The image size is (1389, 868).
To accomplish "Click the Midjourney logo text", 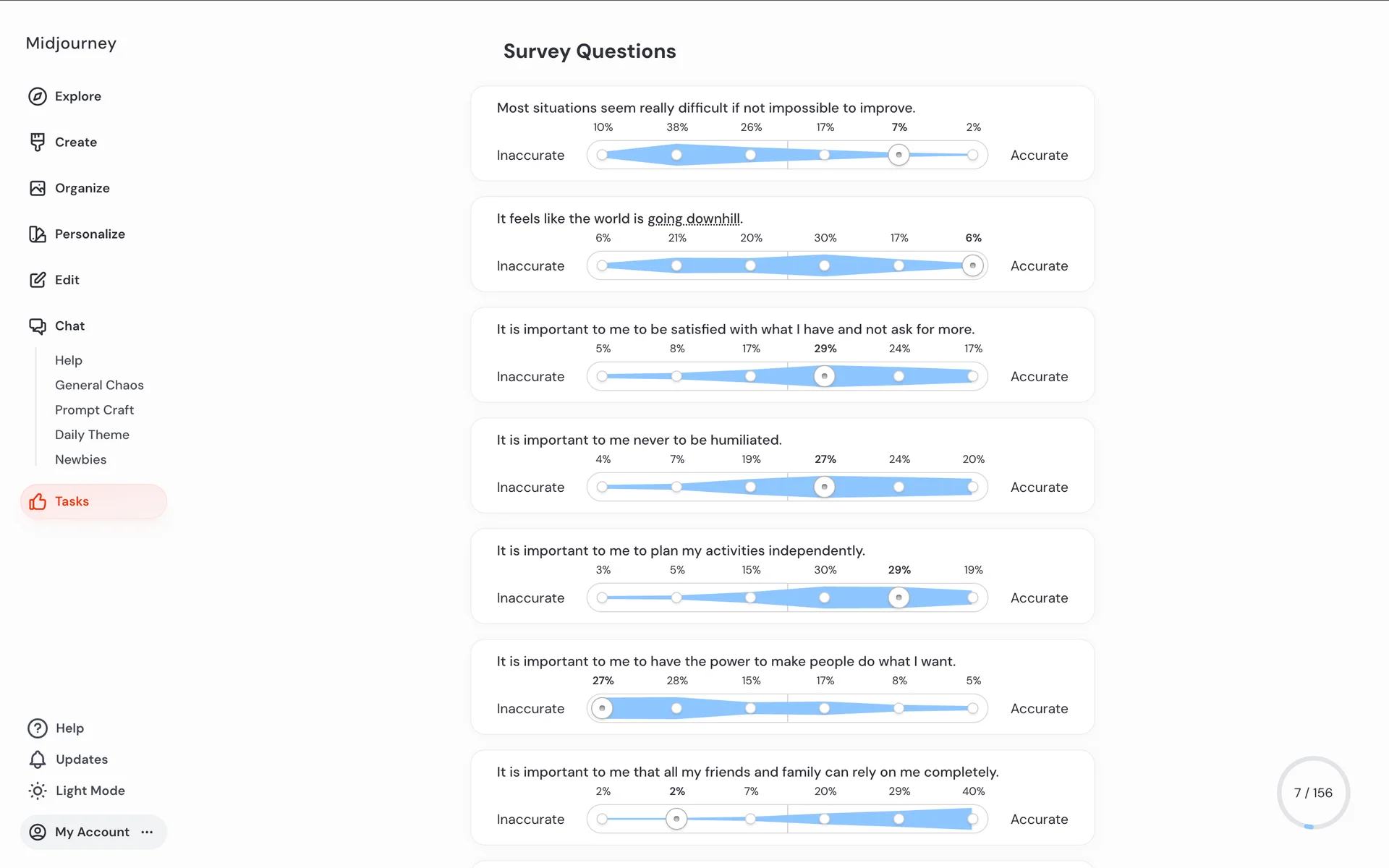I will (71, 43).
